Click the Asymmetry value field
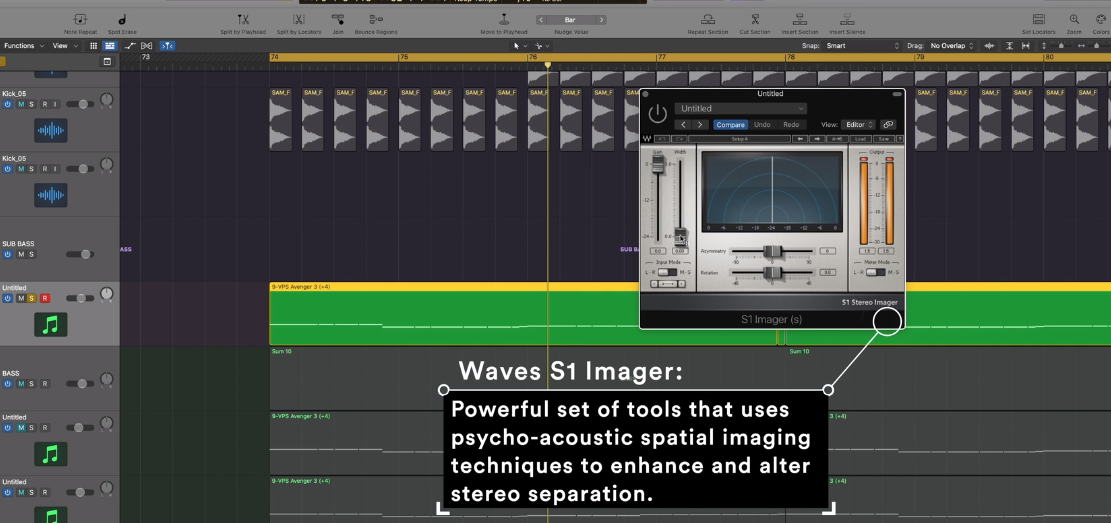Screen dimensions: 1111x523 tap(828, 252)
